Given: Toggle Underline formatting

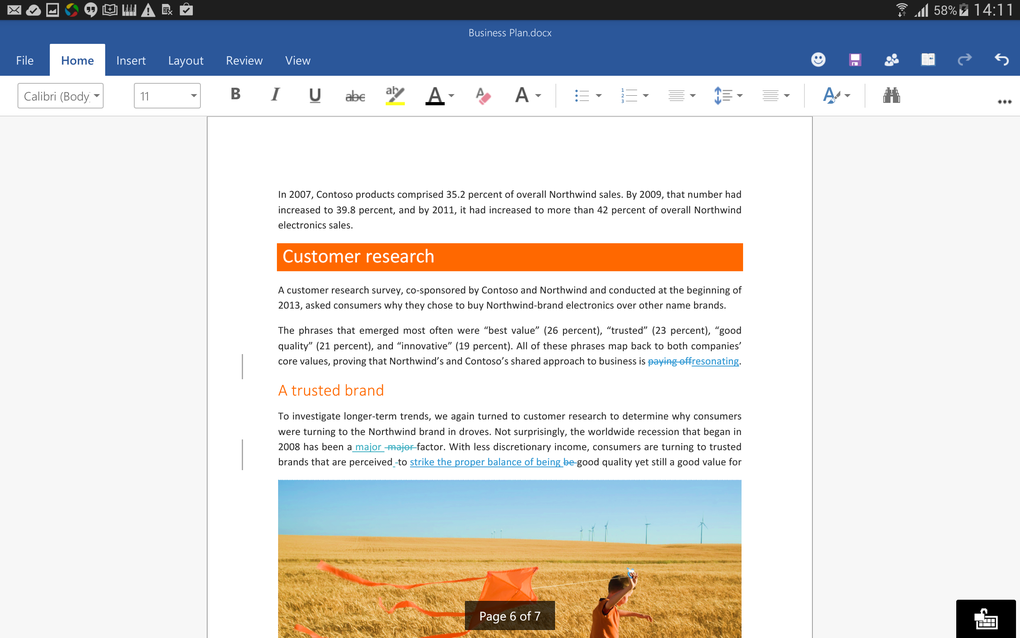Looking at the screenshot, I should 315,94.
